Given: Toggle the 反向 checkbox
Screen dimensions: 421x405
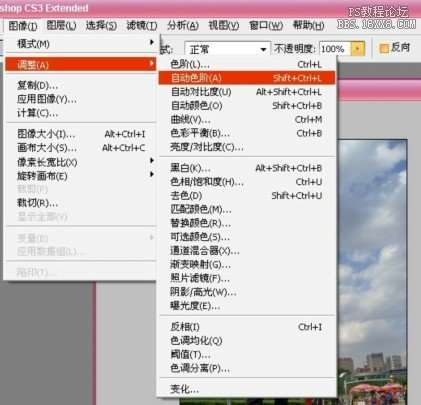Looking at the screenshot, I should coord(384,49).
